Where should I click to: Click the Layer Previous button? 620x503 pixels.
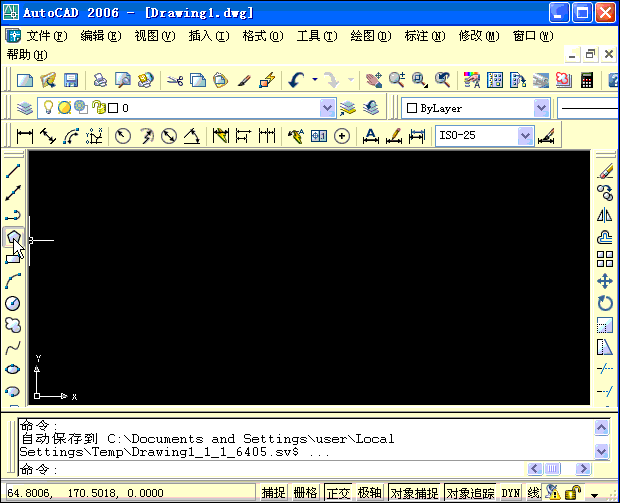371,108
